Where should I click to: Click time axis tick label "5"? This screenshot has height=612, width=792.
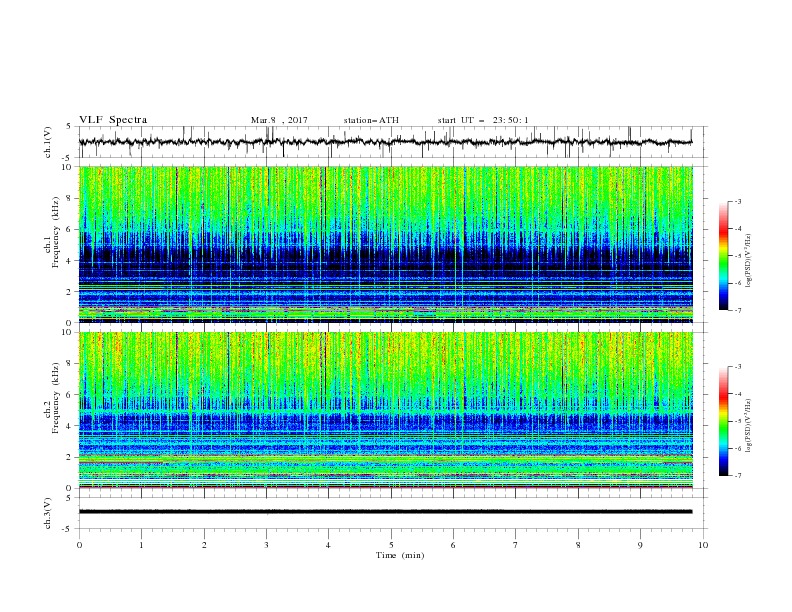coord(391,545)
